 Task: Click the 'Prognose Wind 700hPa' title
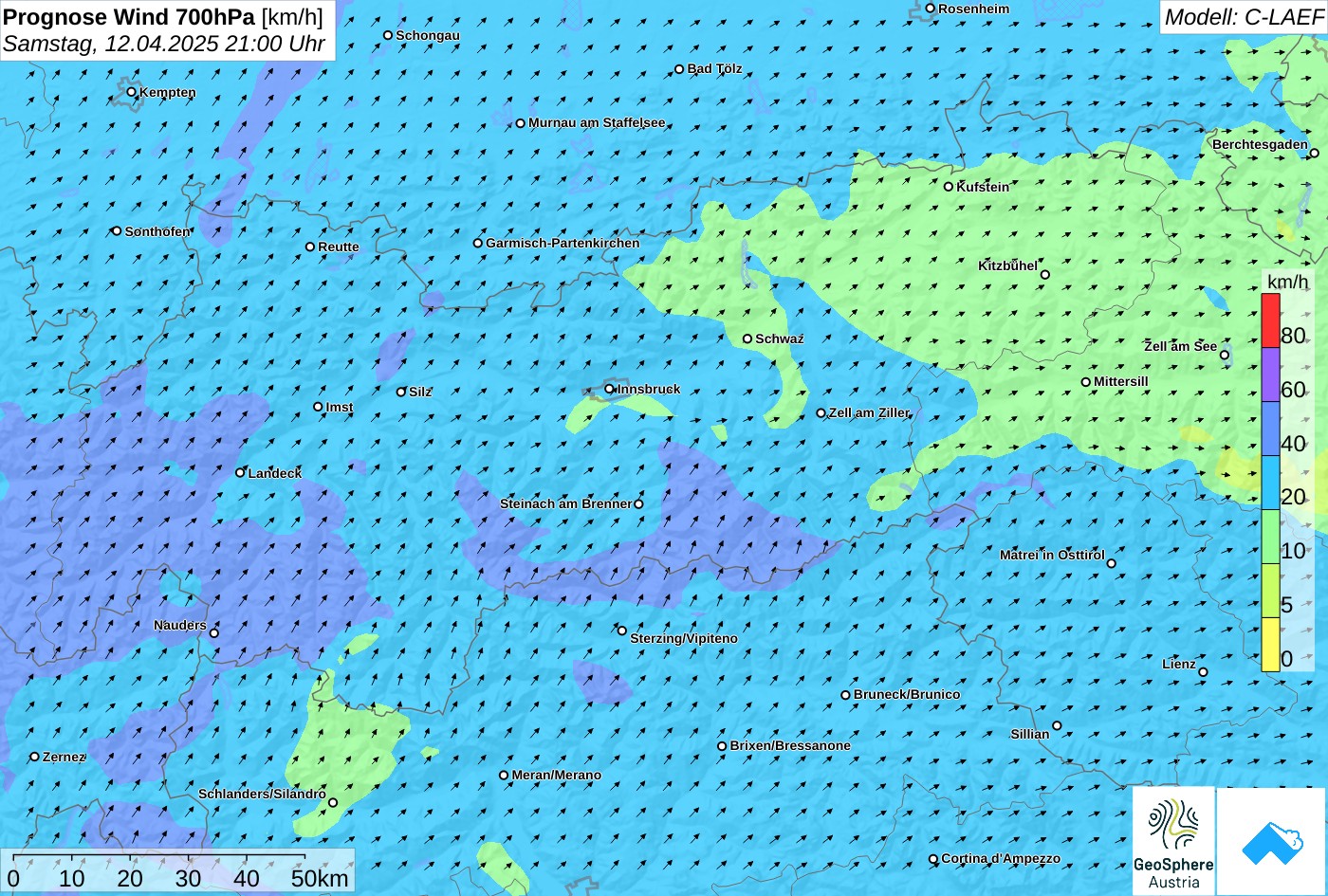coord(129,16)
